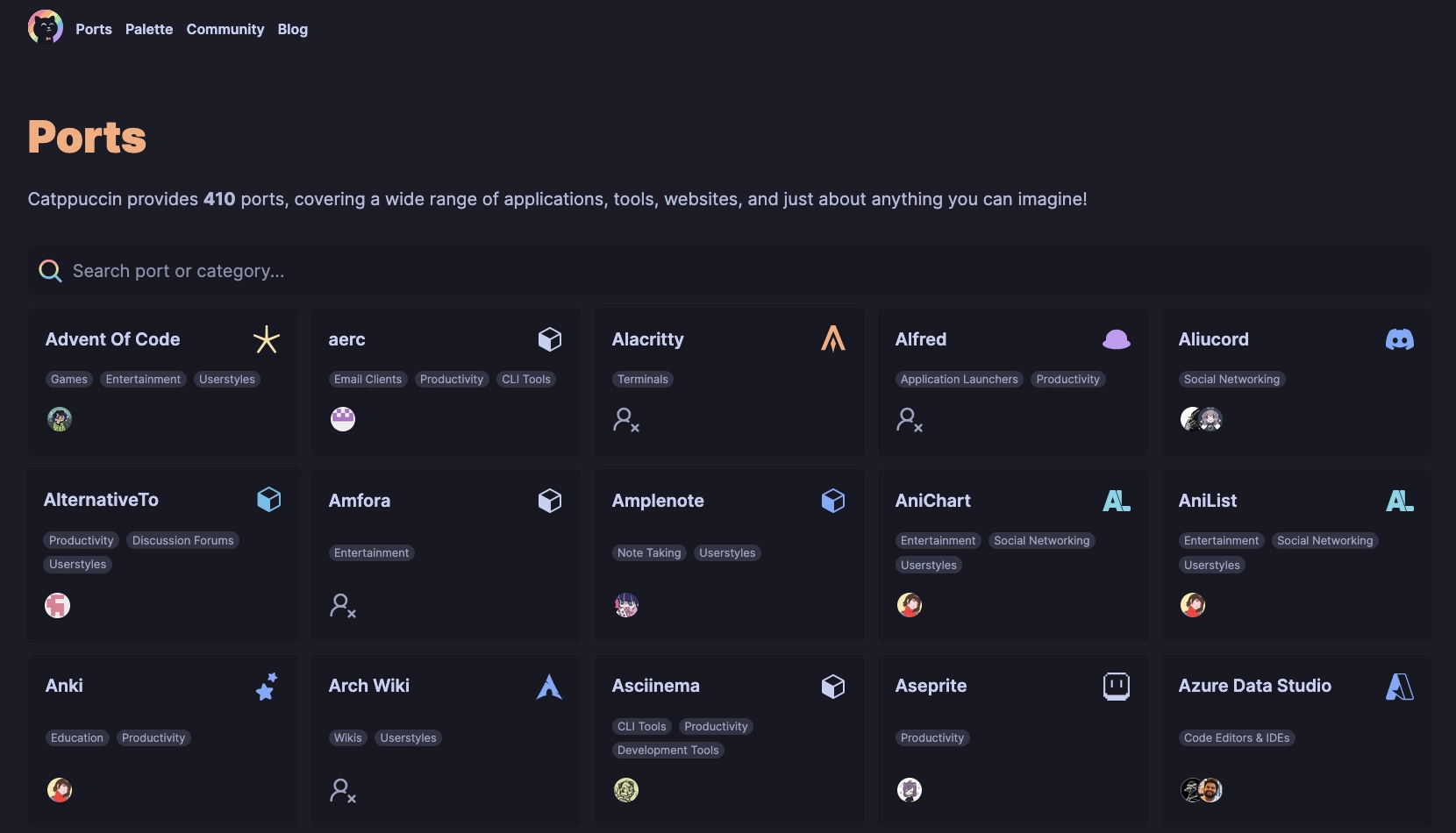Open the AniChart port title
Screen dimensions: 1456x833
tap(933, 501)
